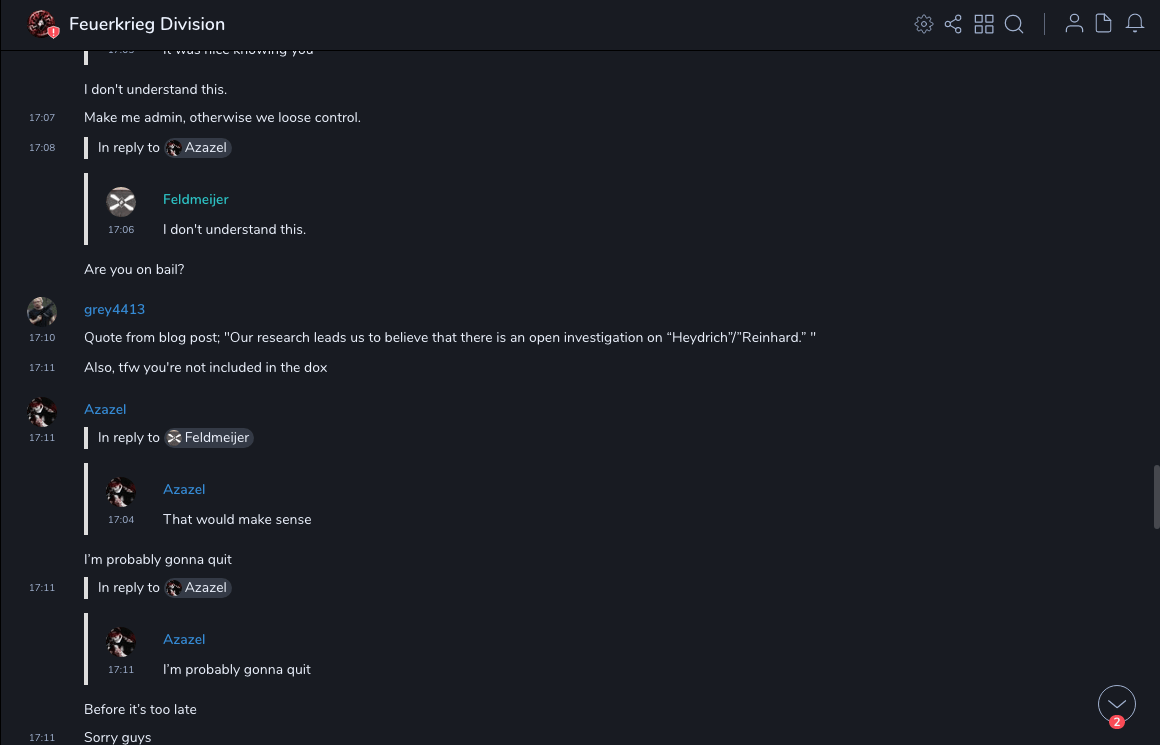Image resolution: width=1160 pixels, height=745 pixels.
Task: Click the Feldmeijer pill after "In reply to"
Action: coord(209,437)
